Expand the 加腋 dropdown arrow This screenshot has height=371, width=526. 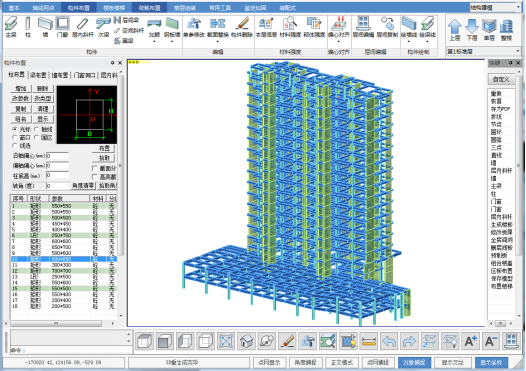pyautogui.click(x=154, y=42)
